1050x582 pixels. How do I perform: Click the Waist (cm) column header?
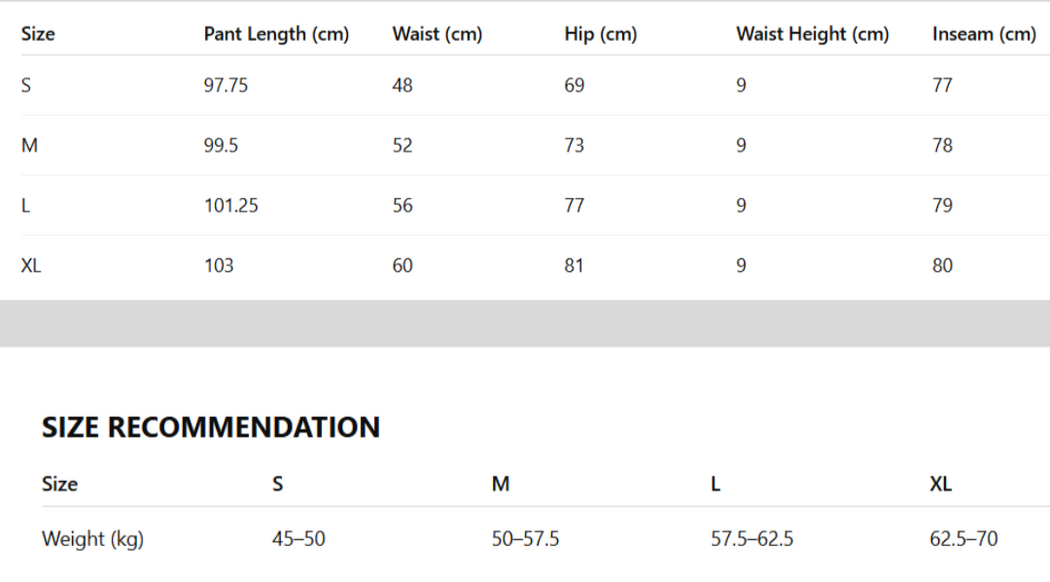[x=437, y=34]
